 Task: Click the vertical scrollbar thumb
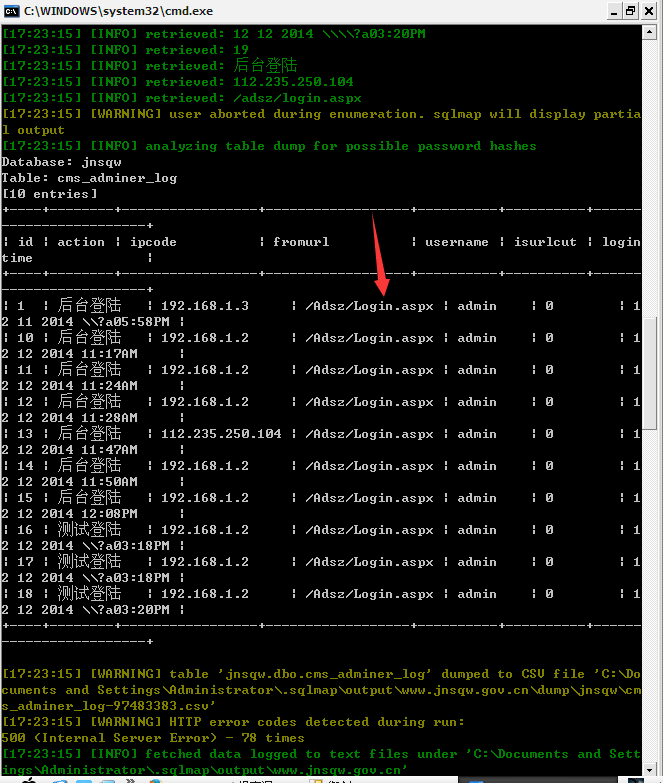pos(649,373)
